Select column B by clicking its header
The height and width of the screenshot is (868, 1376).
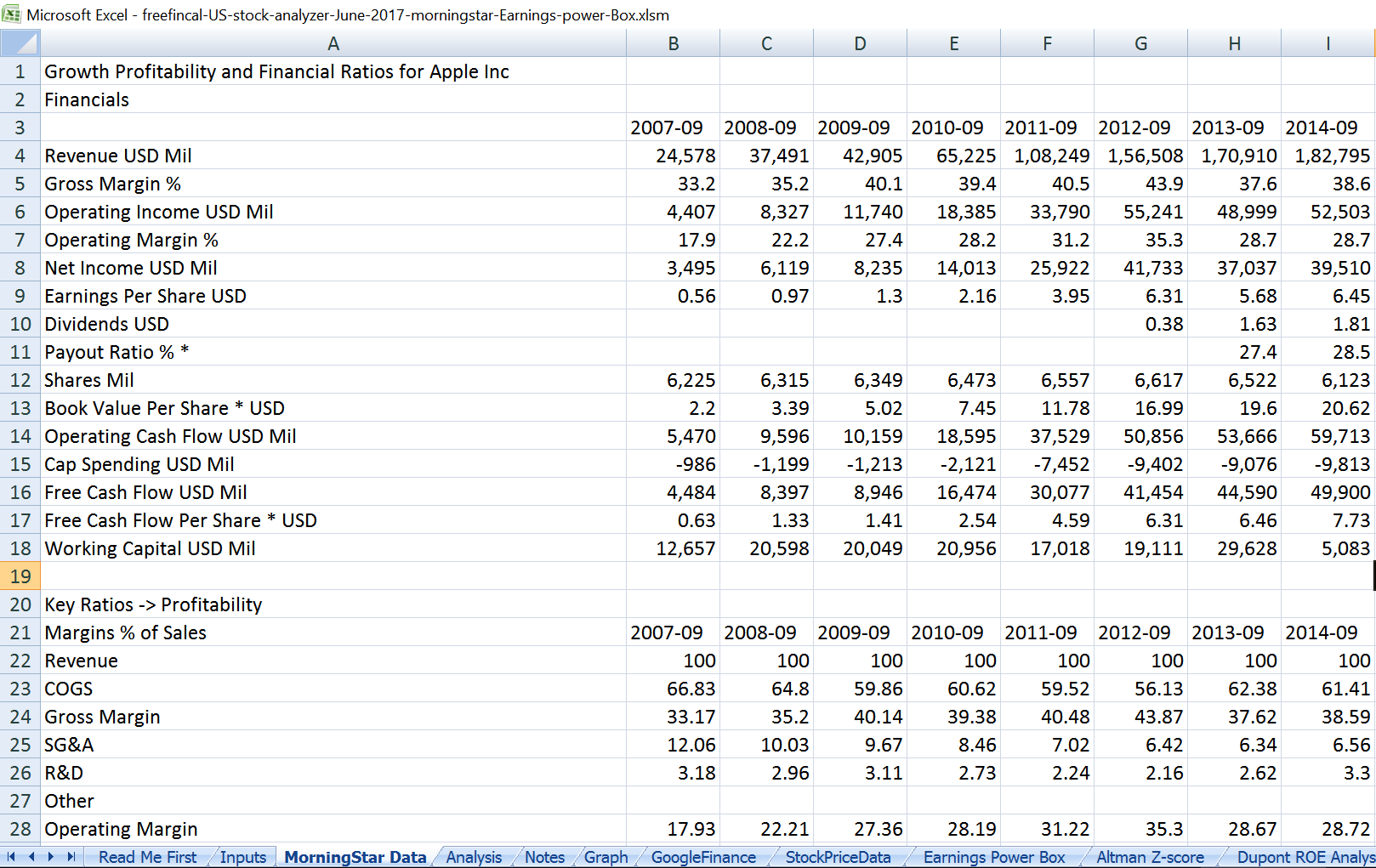click(x=673, y=43)
